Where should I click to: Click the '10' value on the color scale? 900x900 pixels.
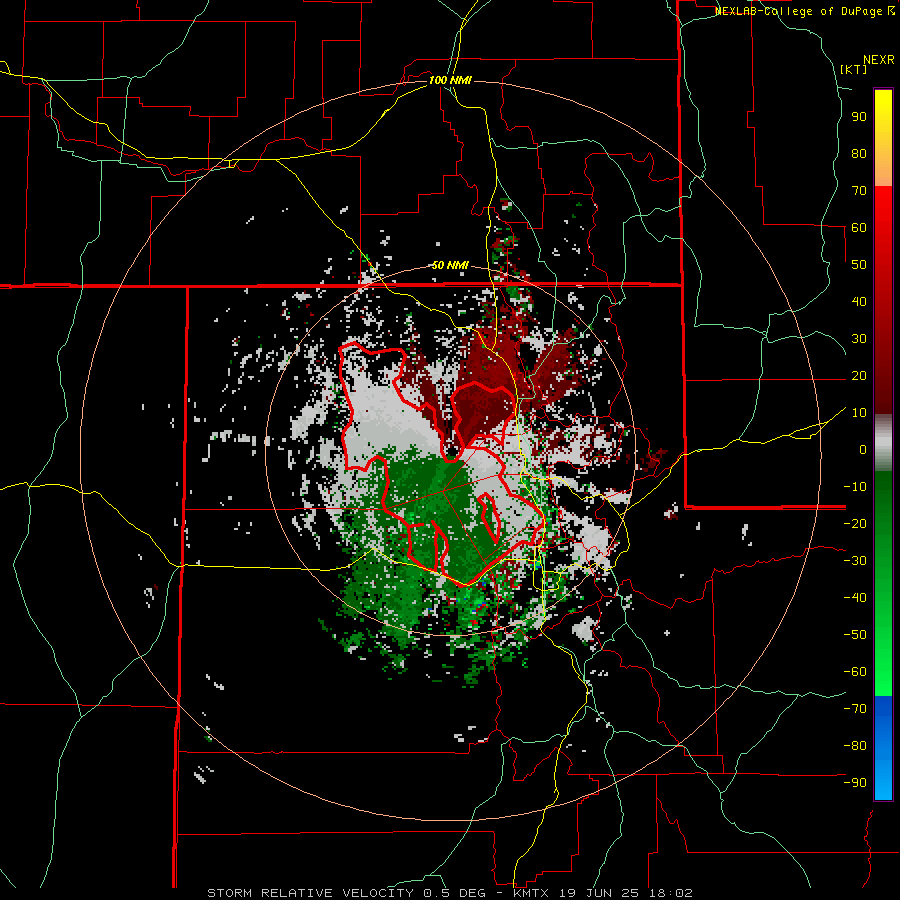click(859, 413)
